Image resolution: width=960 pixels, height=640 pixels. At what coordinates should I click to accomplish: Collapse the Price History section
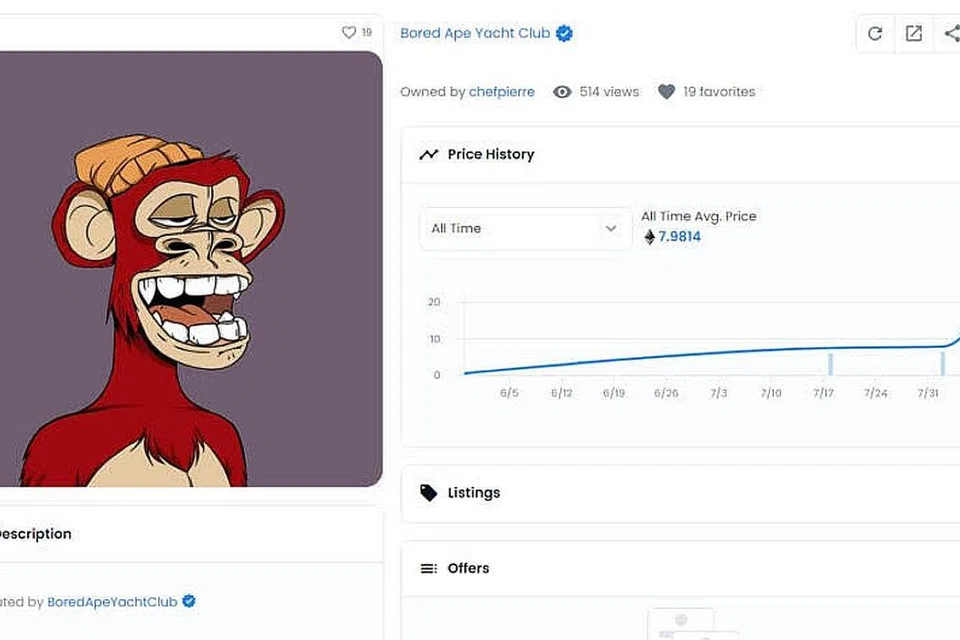(680, 154)
